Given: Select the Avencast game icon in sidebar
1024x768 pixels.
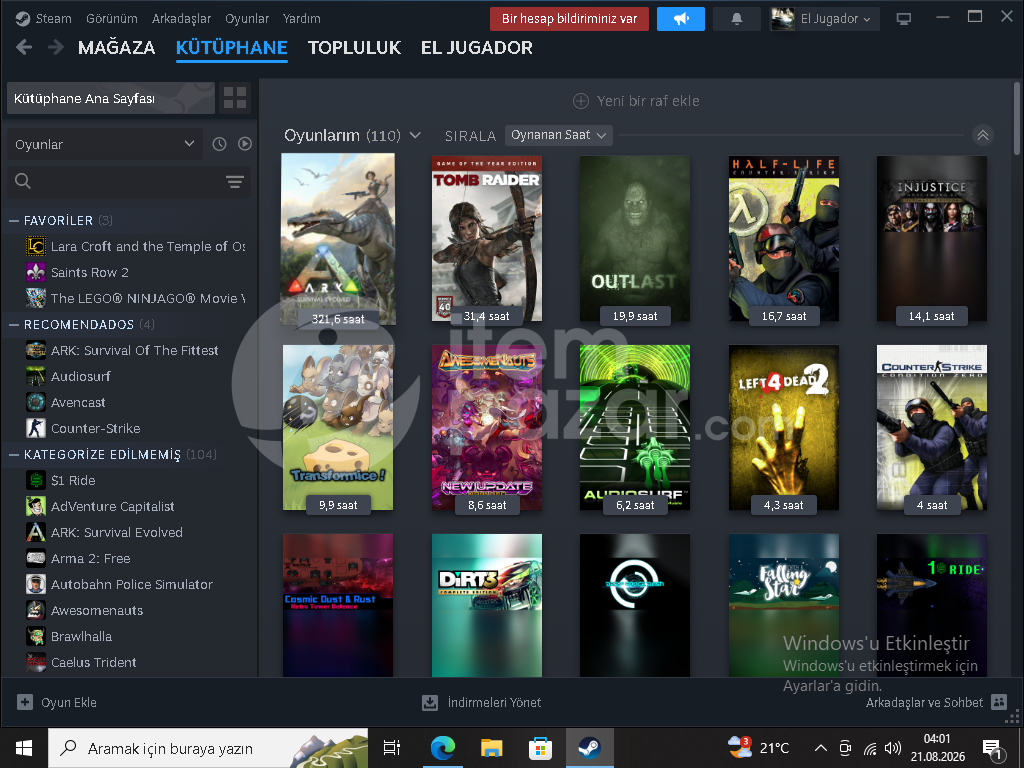Looking at the screenshot, I should pyautogui.click(x=35, y=402).
